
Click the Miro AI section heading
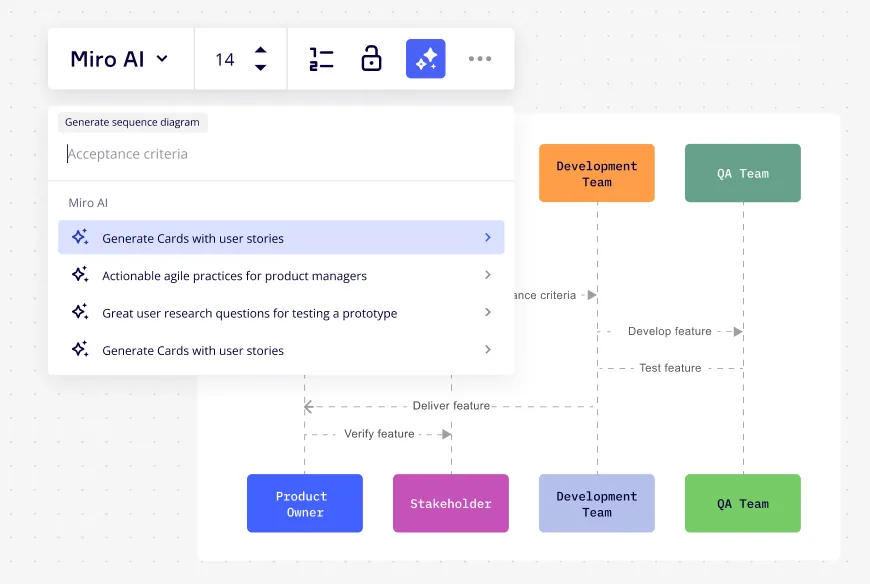click(x=88, y=202)
